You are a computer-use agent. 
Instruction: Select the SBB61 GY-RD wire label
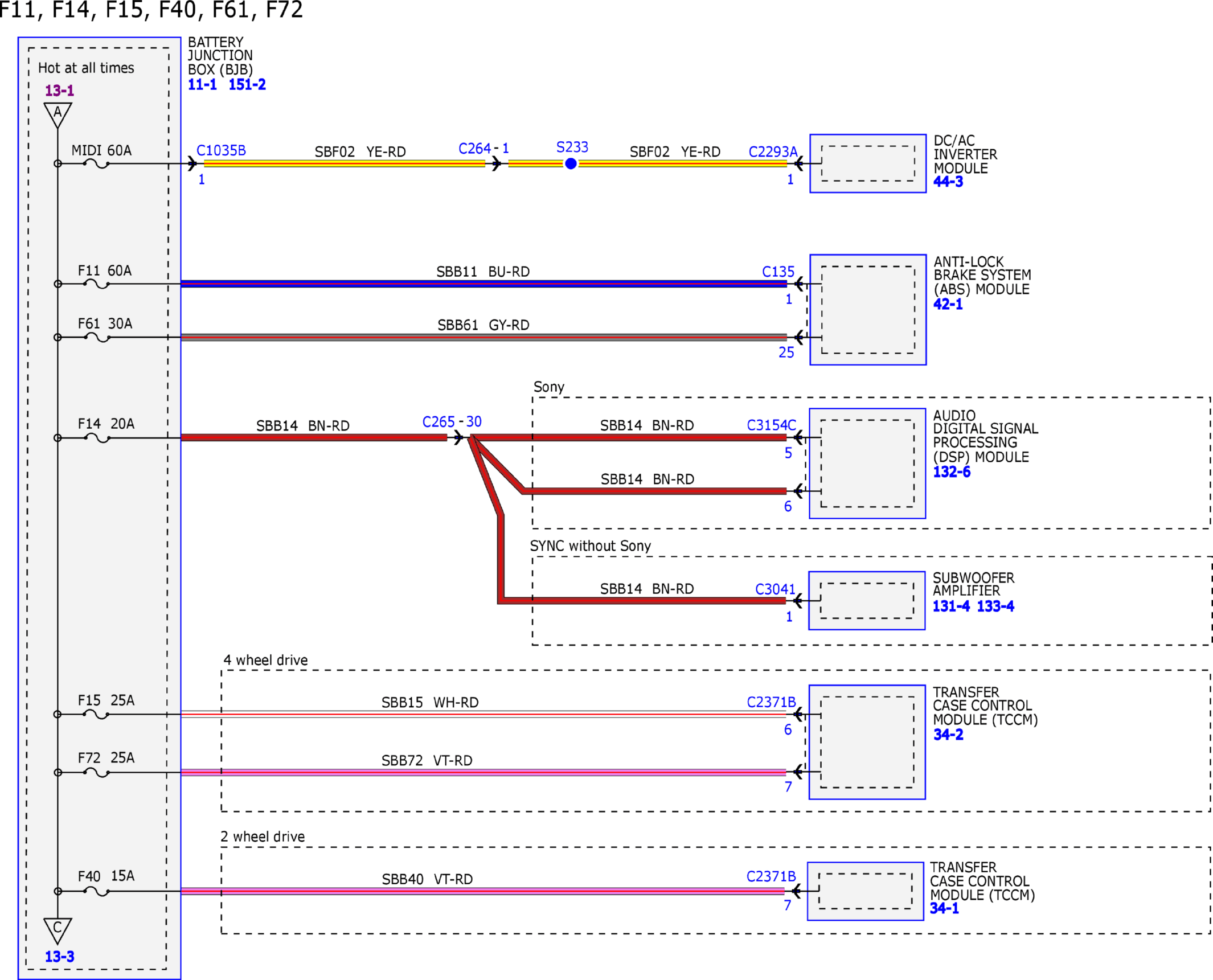(x=483, y=325)
